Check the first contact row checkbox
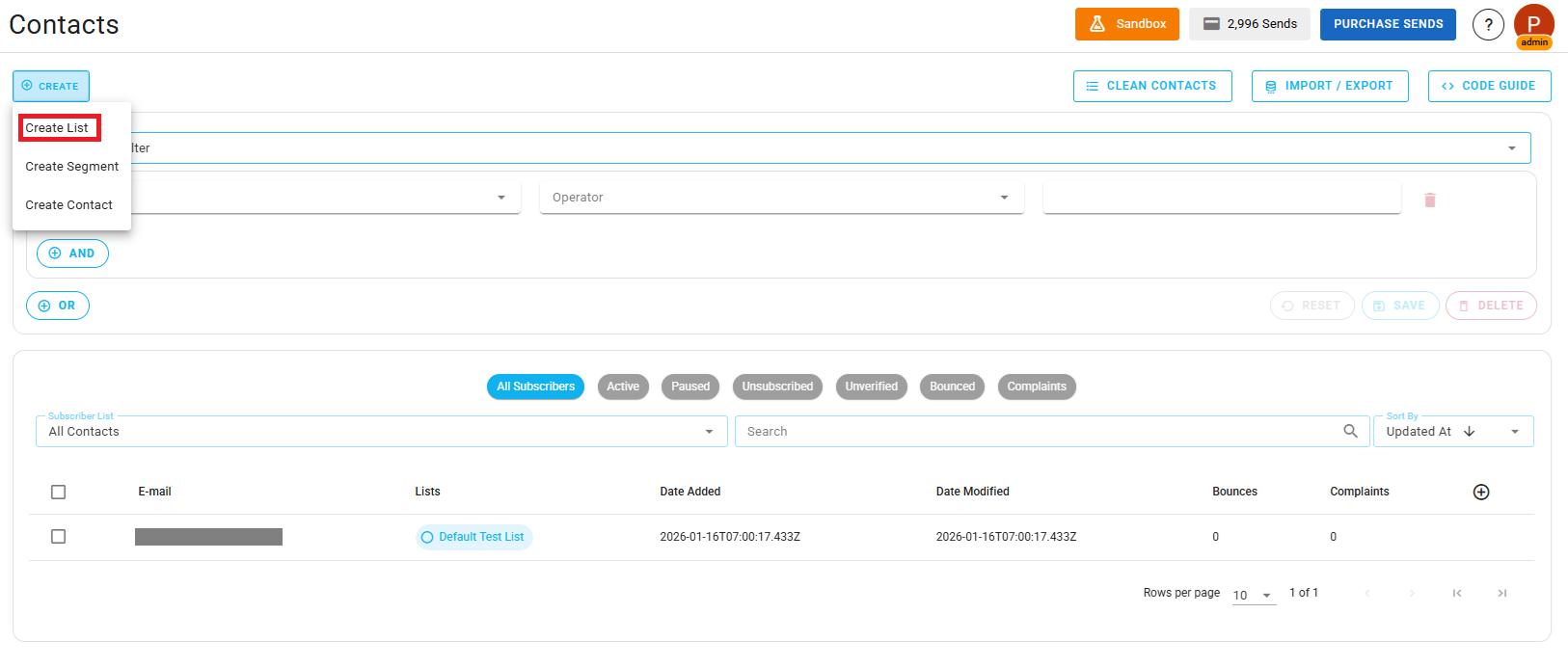This screenshot has height=667, width=1568. click(59, 537)
